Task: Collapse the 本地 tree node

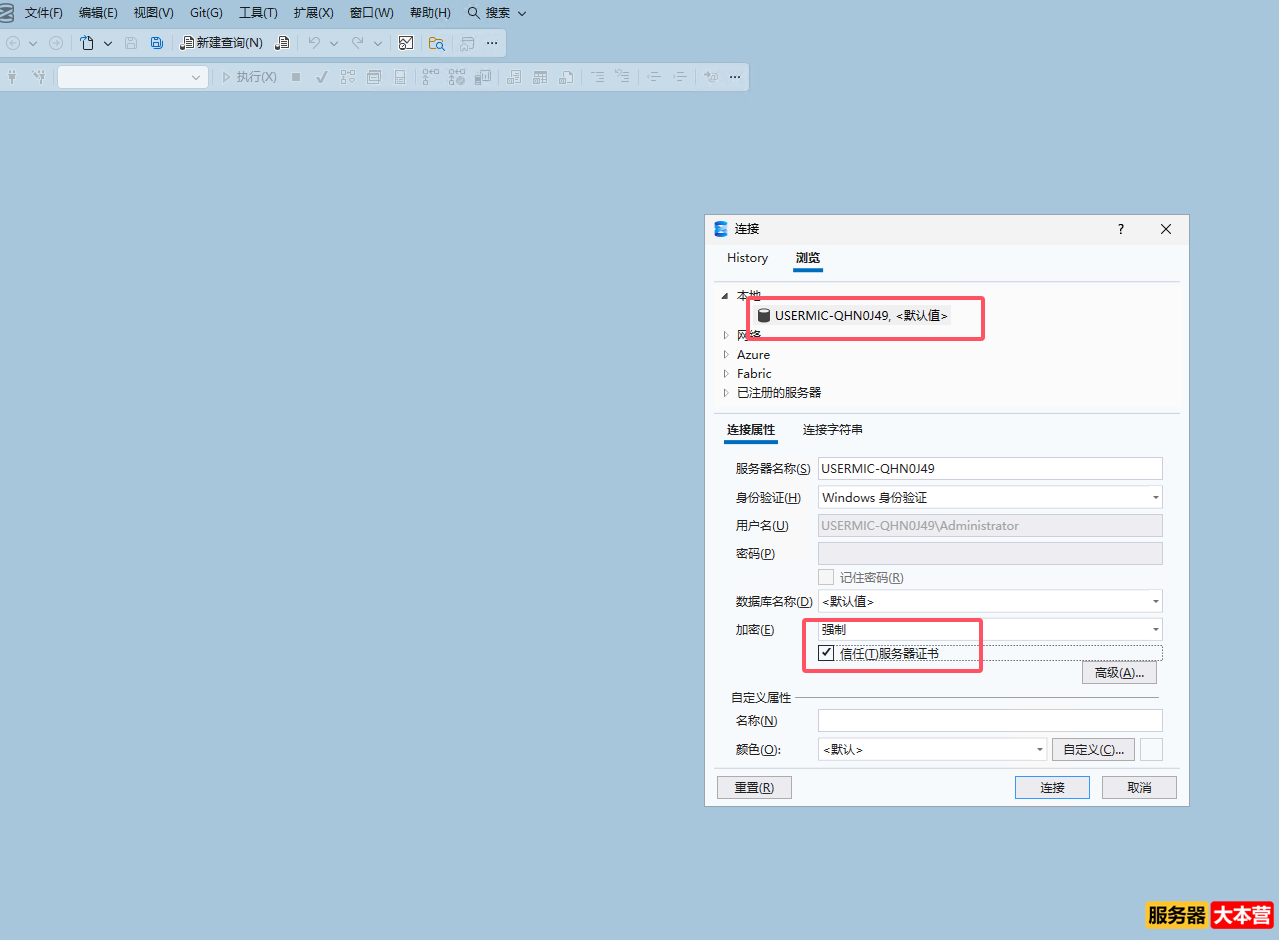Action: (x=724, y=296)
